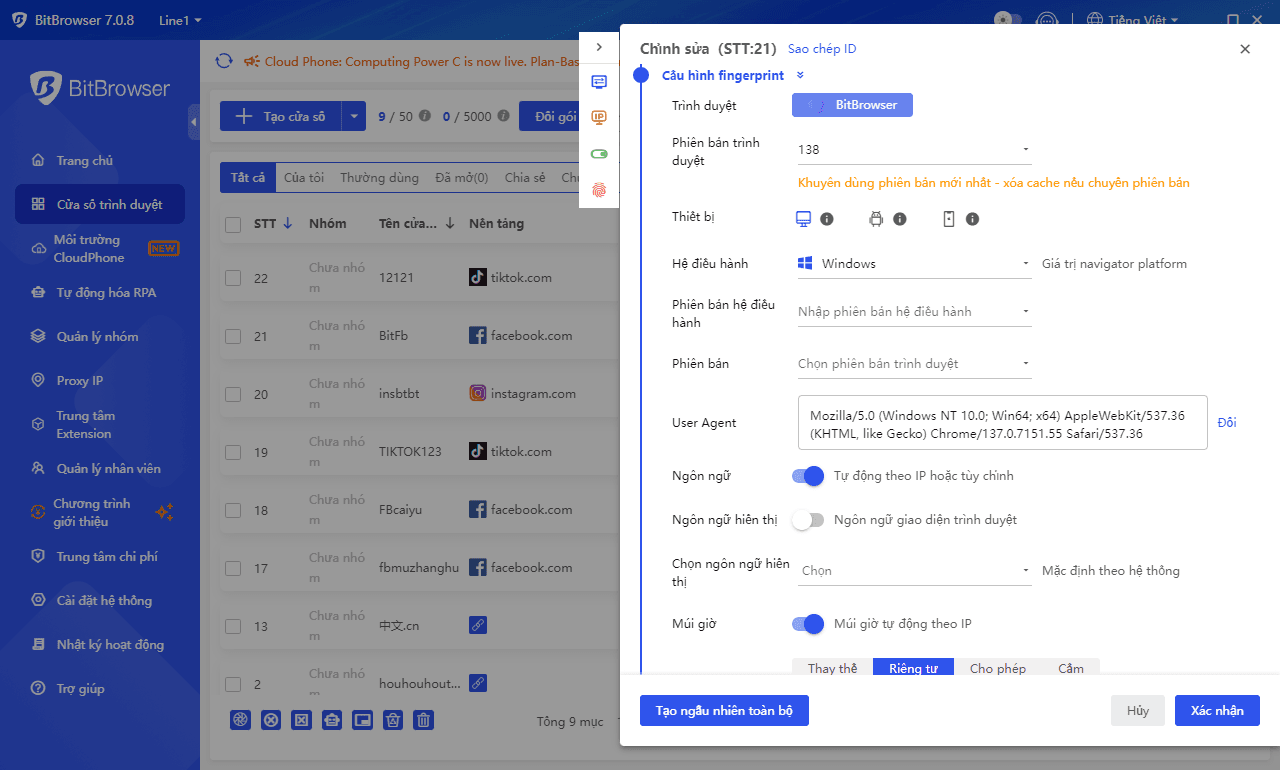Enable Ngôn ngữ hiển thị toggle
The width and height of the screenshot is (1280, 770).
pyautogui.click(x=808, y=520)
